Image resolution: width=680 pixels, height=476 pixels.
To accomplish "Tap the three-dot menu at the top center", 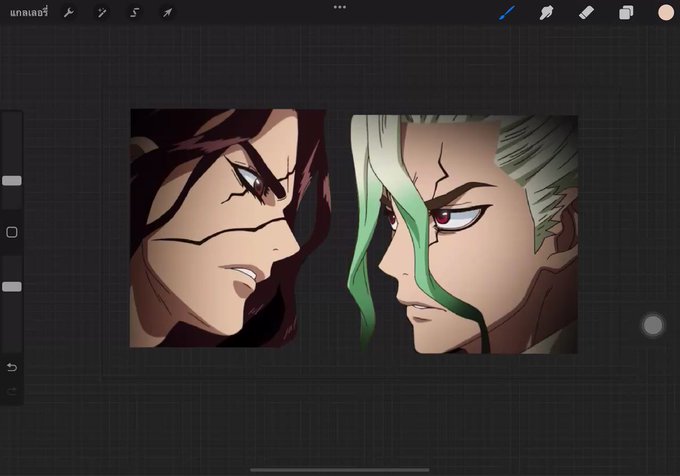I will pos(340,7).
